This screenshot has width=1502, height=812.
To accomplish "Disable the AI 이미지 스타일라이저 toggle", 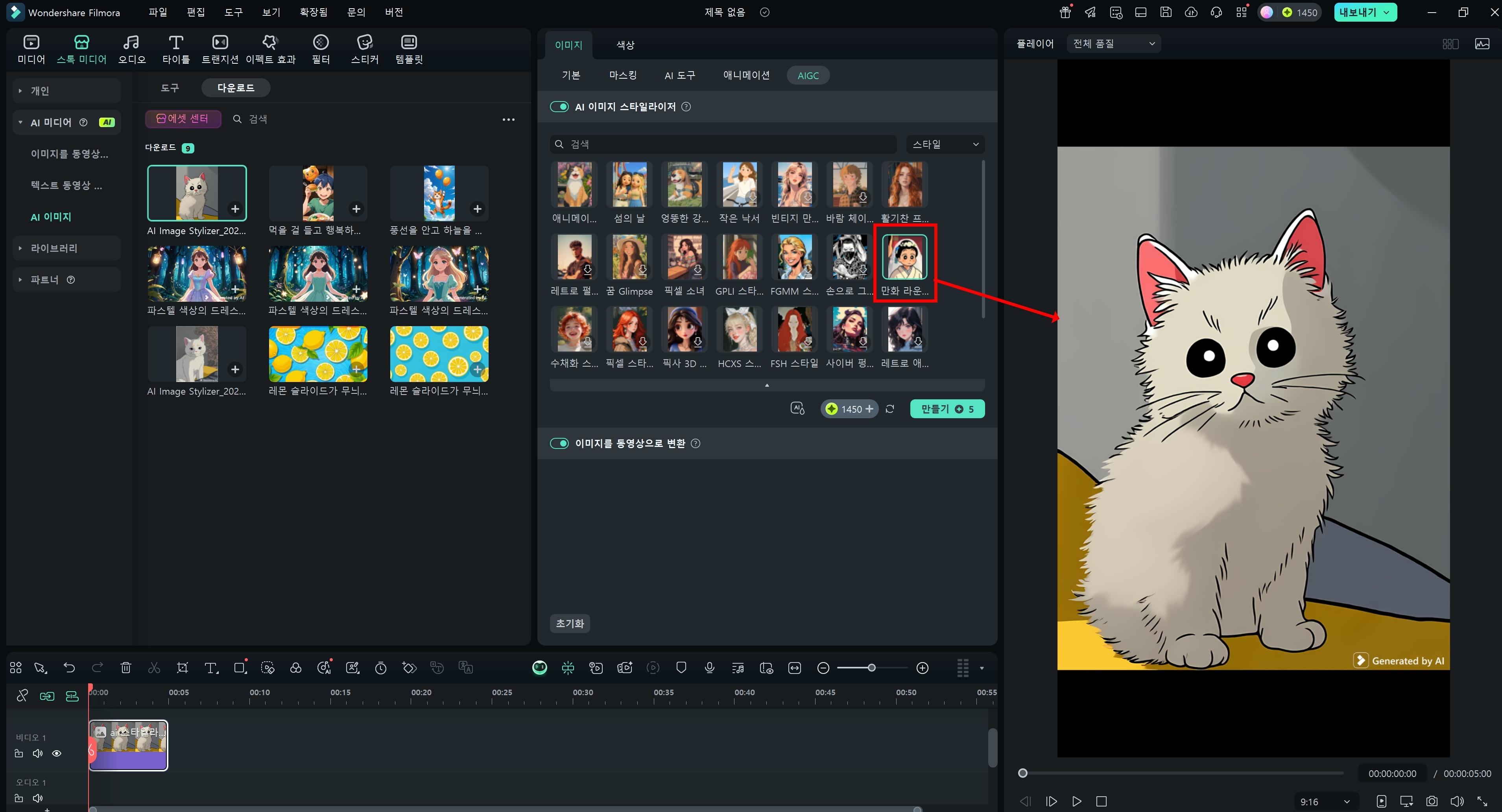I will tap(559, 107).
